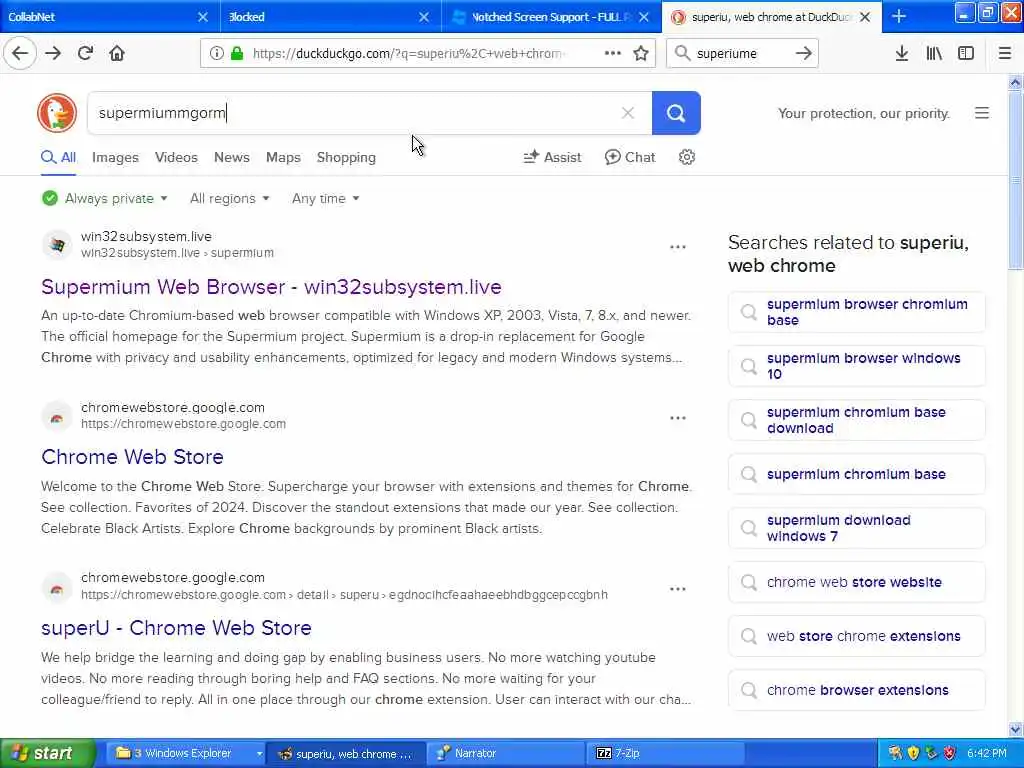This screenshot has height=768, width=1024.
Task: Open the Firefox hamburger menu
Action: click(1005, 53)
